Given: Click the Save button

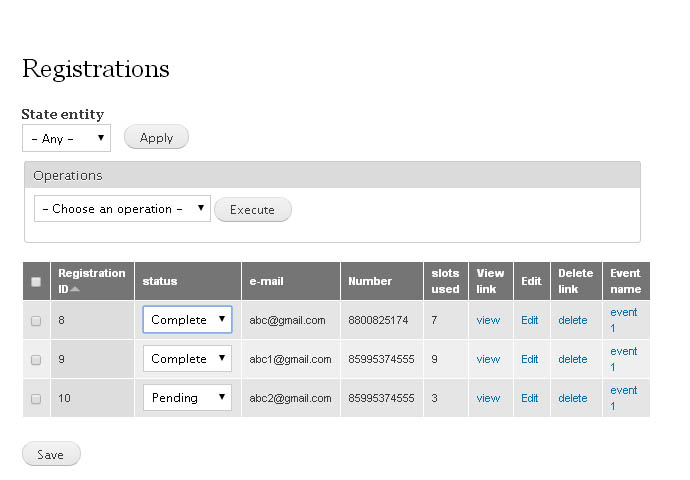Looking at the screenshot, I should click(51, 454).
